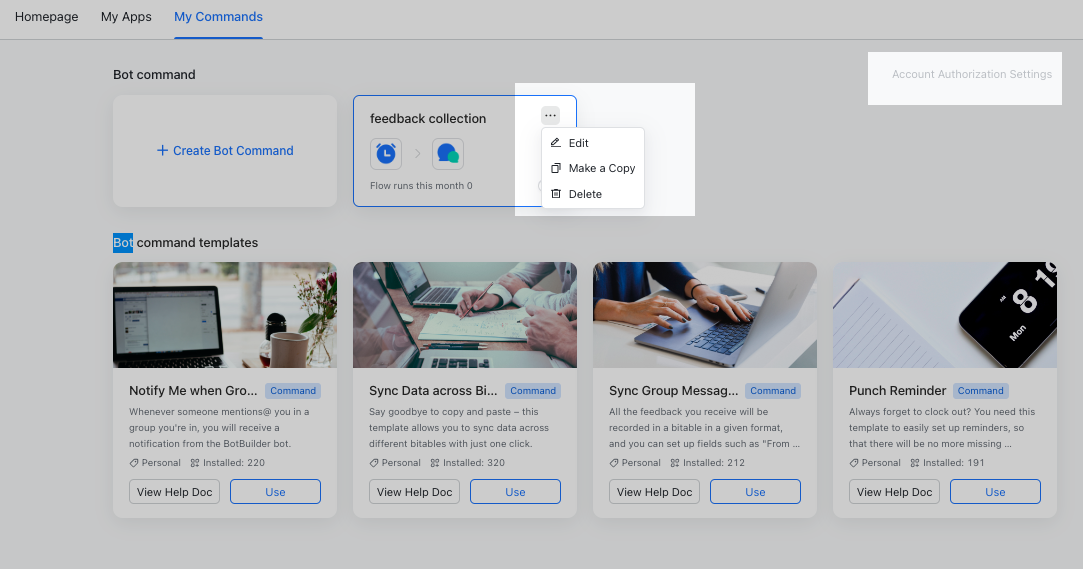Click the Command badge on Notify Me card
The image size is (1083, 569).
[x=293, y=391]
